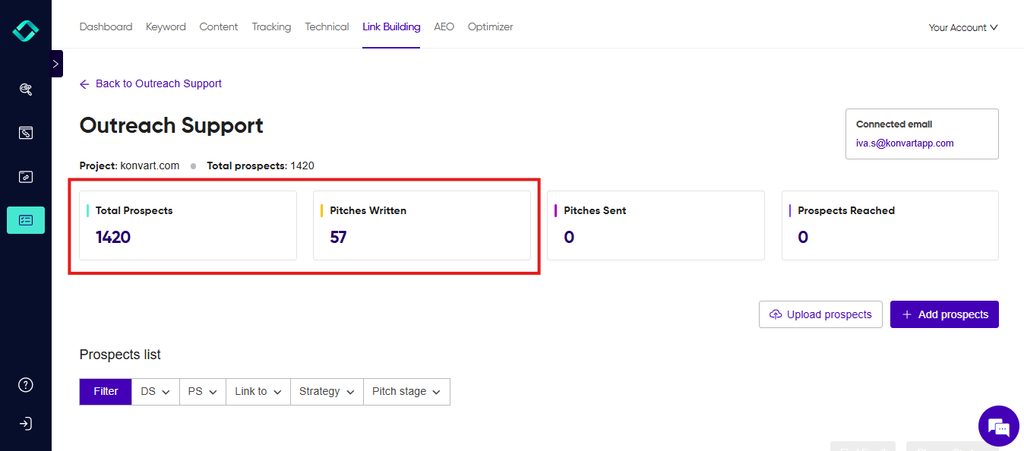Go to the Dashboard tab
This screenshot has height=451, width=1024.
coord(106,27)
